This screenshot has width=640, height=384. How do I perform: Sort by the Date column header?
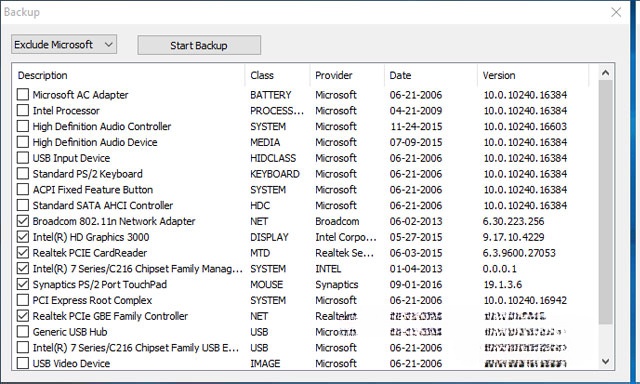coord(400,75)
